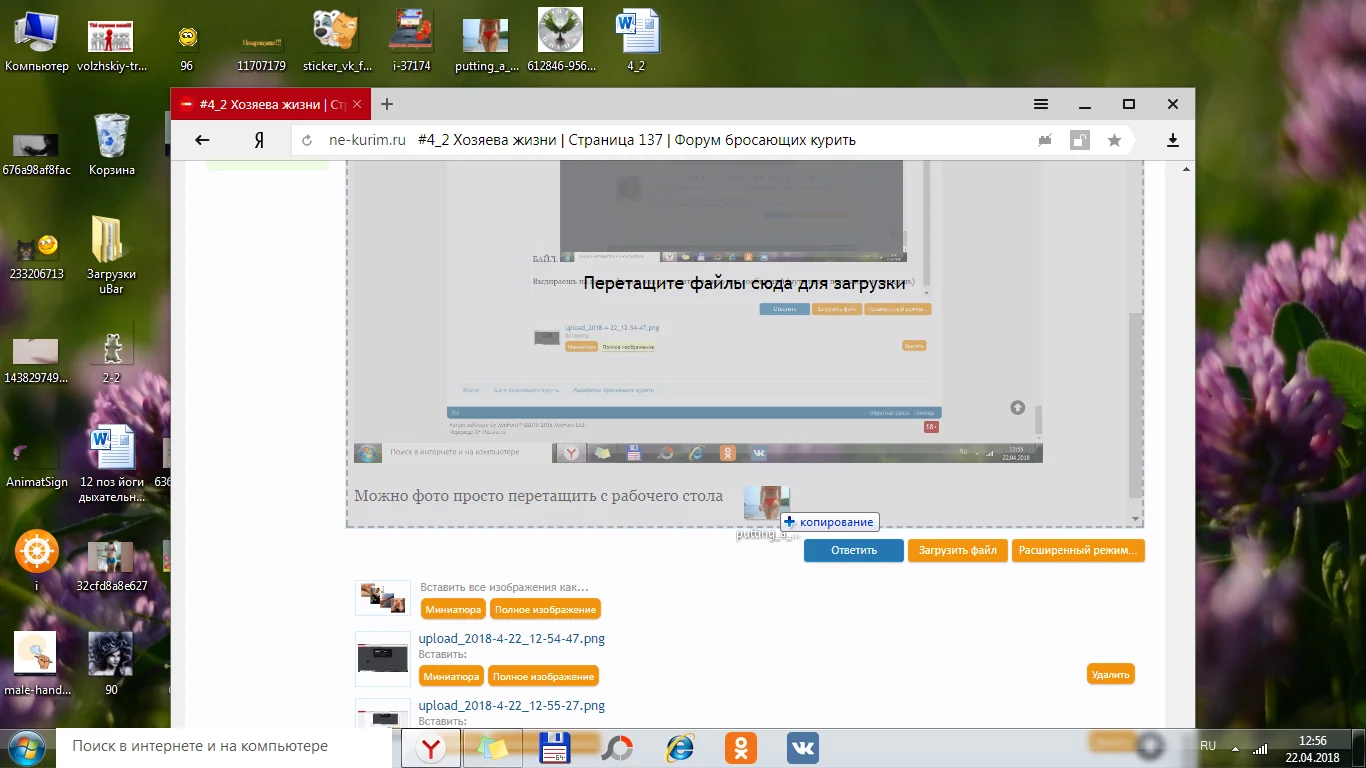This screenshot has width=1366, height=768.
Task: Click the Turbo mode icon in address bar
Action: (x=1046, y=140)
